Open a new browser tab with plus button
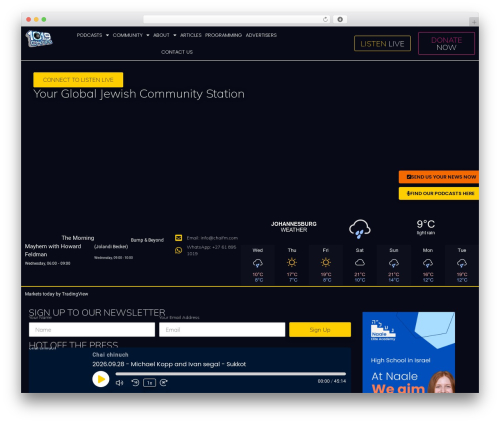Screen dimensions: 500x423 point(474,22)
